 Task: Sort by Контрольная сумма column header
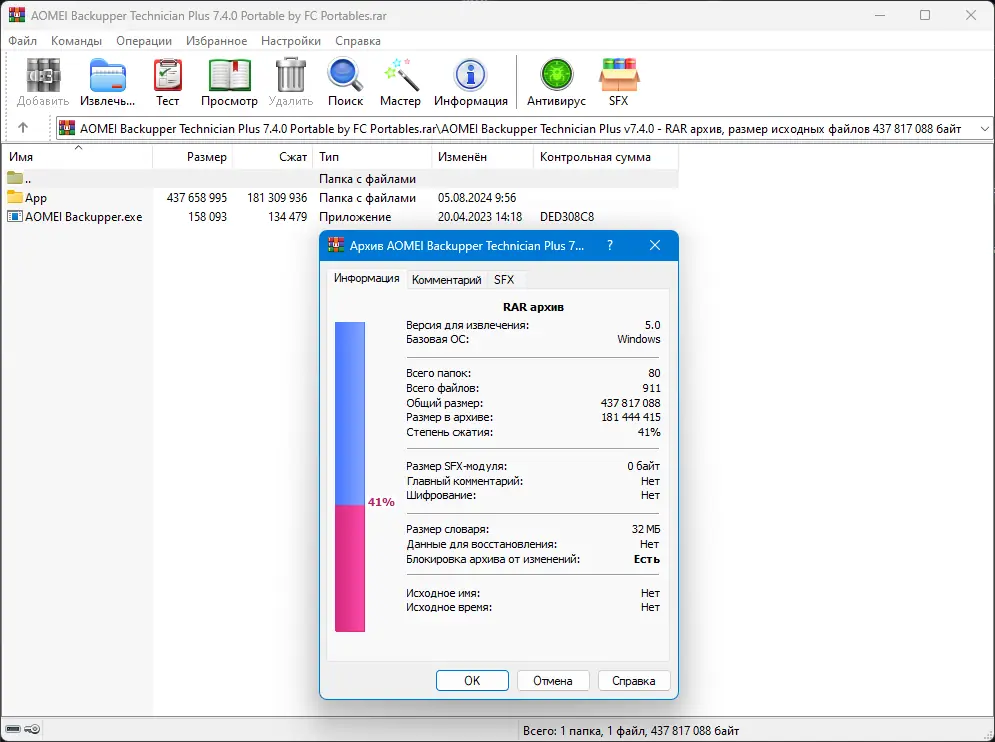click(x=606, y=157)
